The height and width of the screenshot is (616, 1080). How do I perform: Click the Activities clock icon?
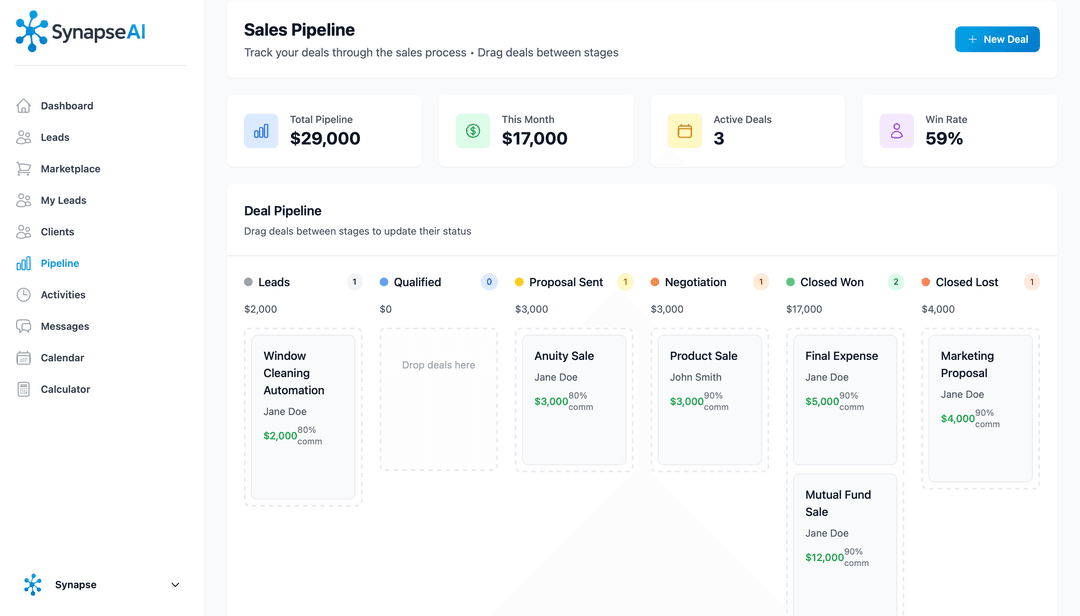coord(22,294)
